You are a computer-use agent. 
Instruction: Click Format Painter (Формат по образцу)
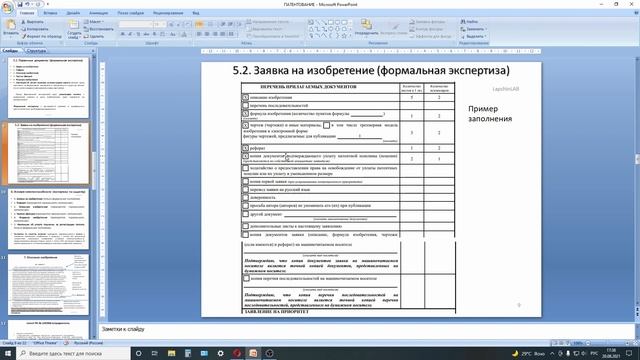pos(41,36)
